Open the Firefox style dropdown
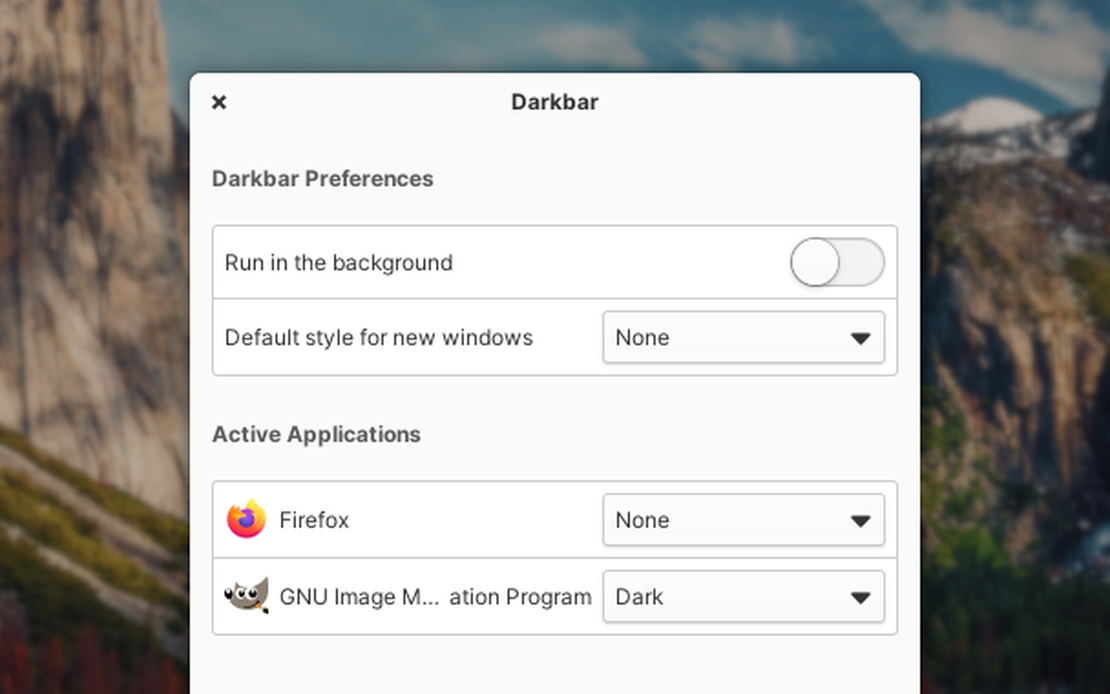Screen dimensions: 1110x694 743,520
